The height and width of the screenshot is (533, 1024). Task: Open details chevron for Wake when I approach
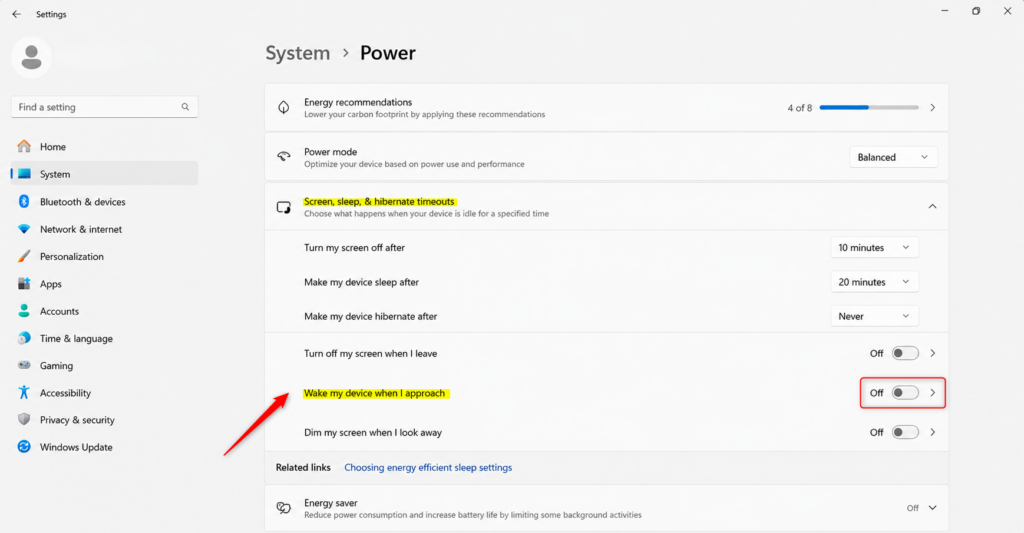coord(933,393)
